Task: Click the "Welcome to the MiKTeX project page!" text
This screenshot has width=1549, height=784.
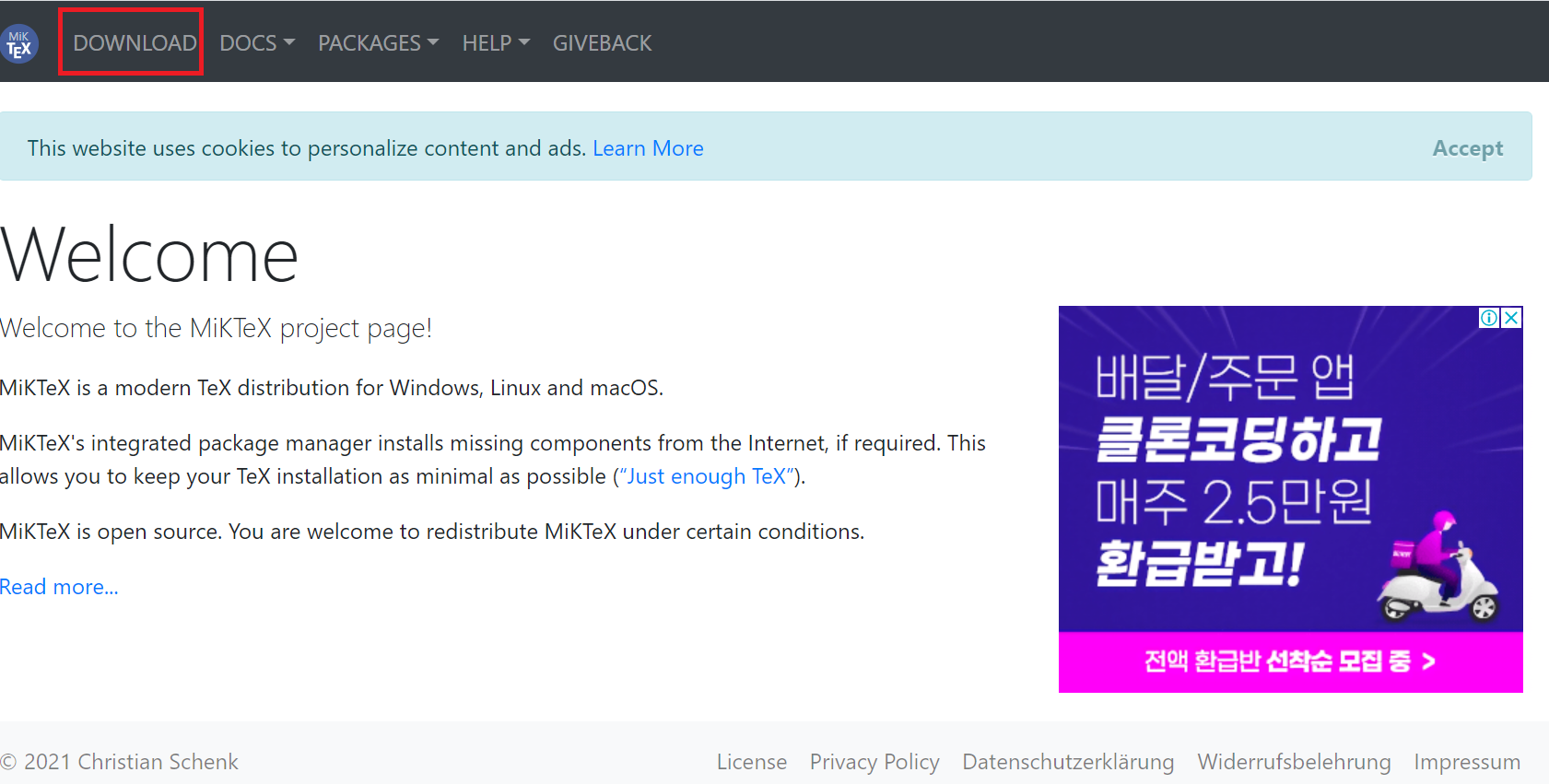Action: [216, 328]
